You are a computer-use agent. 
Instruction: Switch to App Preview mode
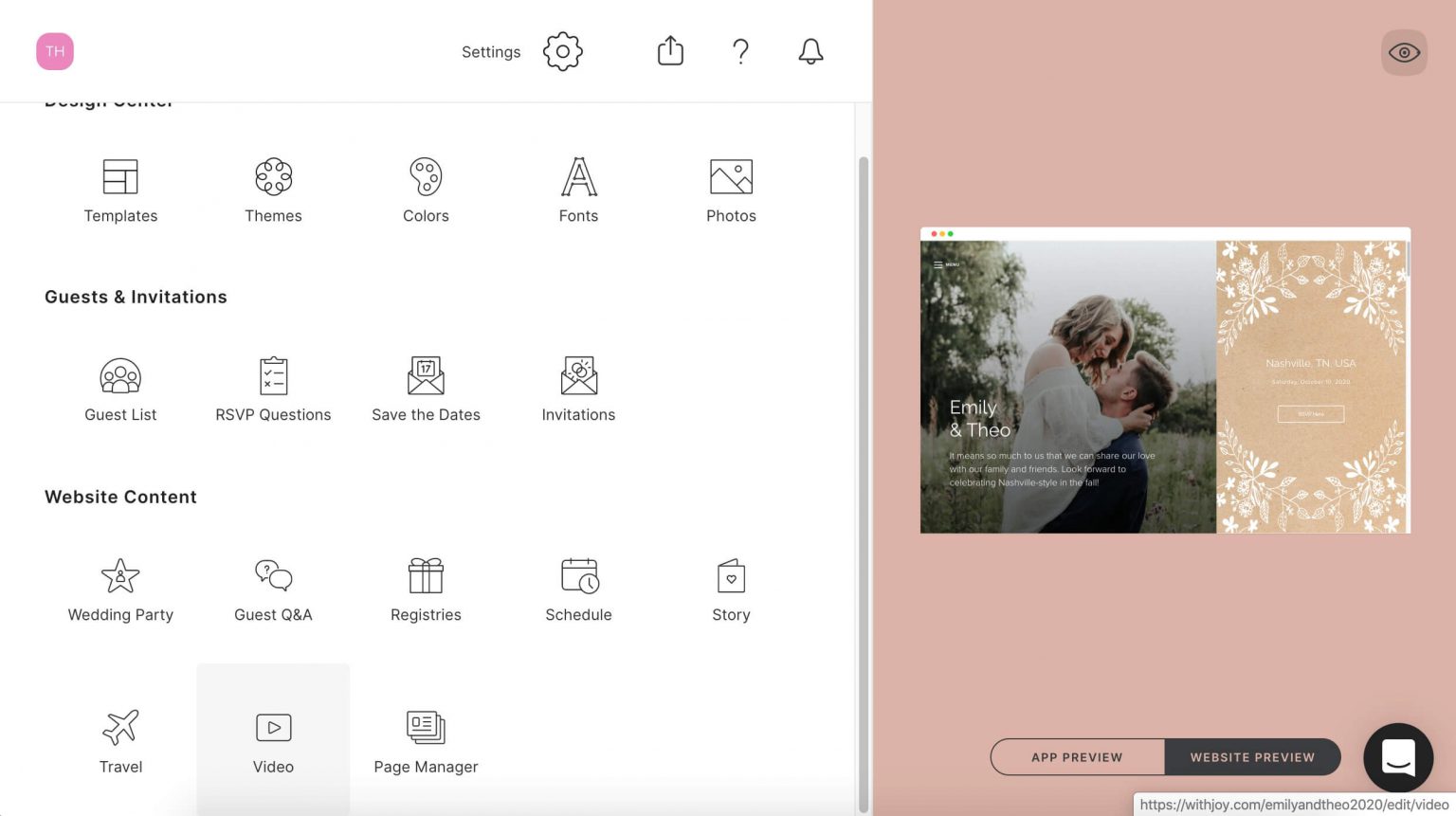(x=1077, y=756)
